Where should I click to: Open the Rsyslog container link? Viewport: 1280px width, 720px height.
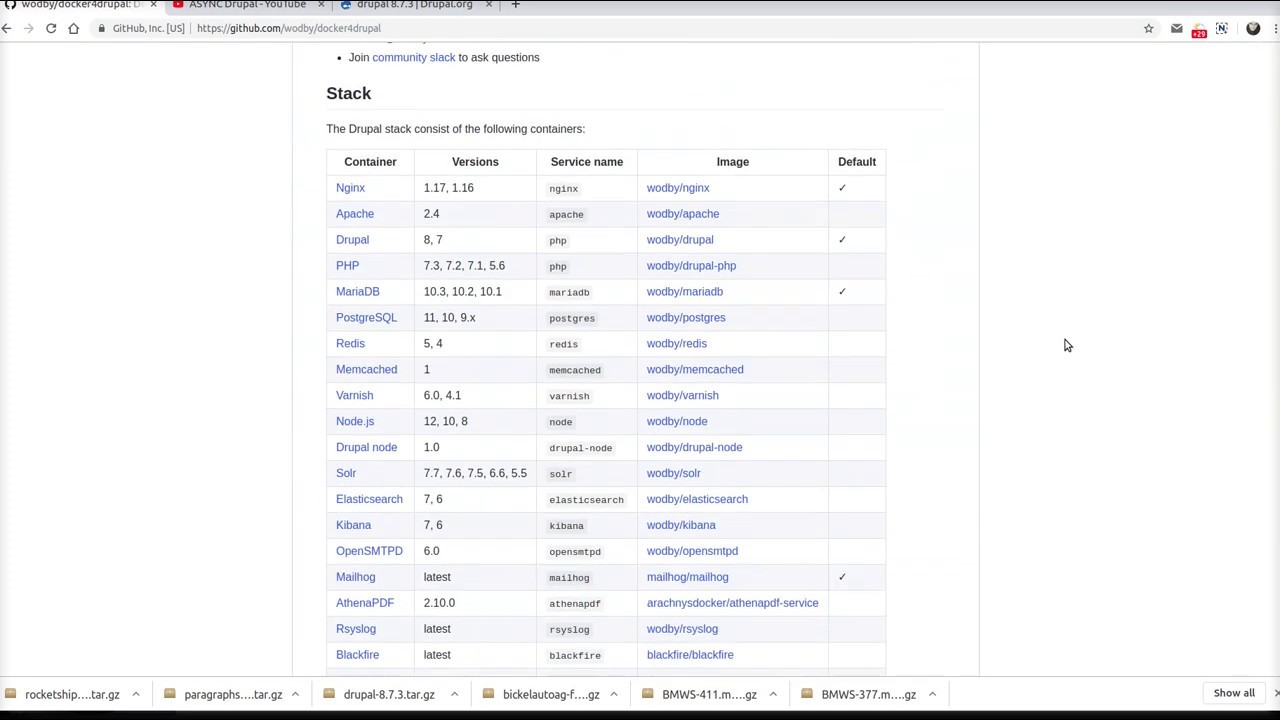356,629
